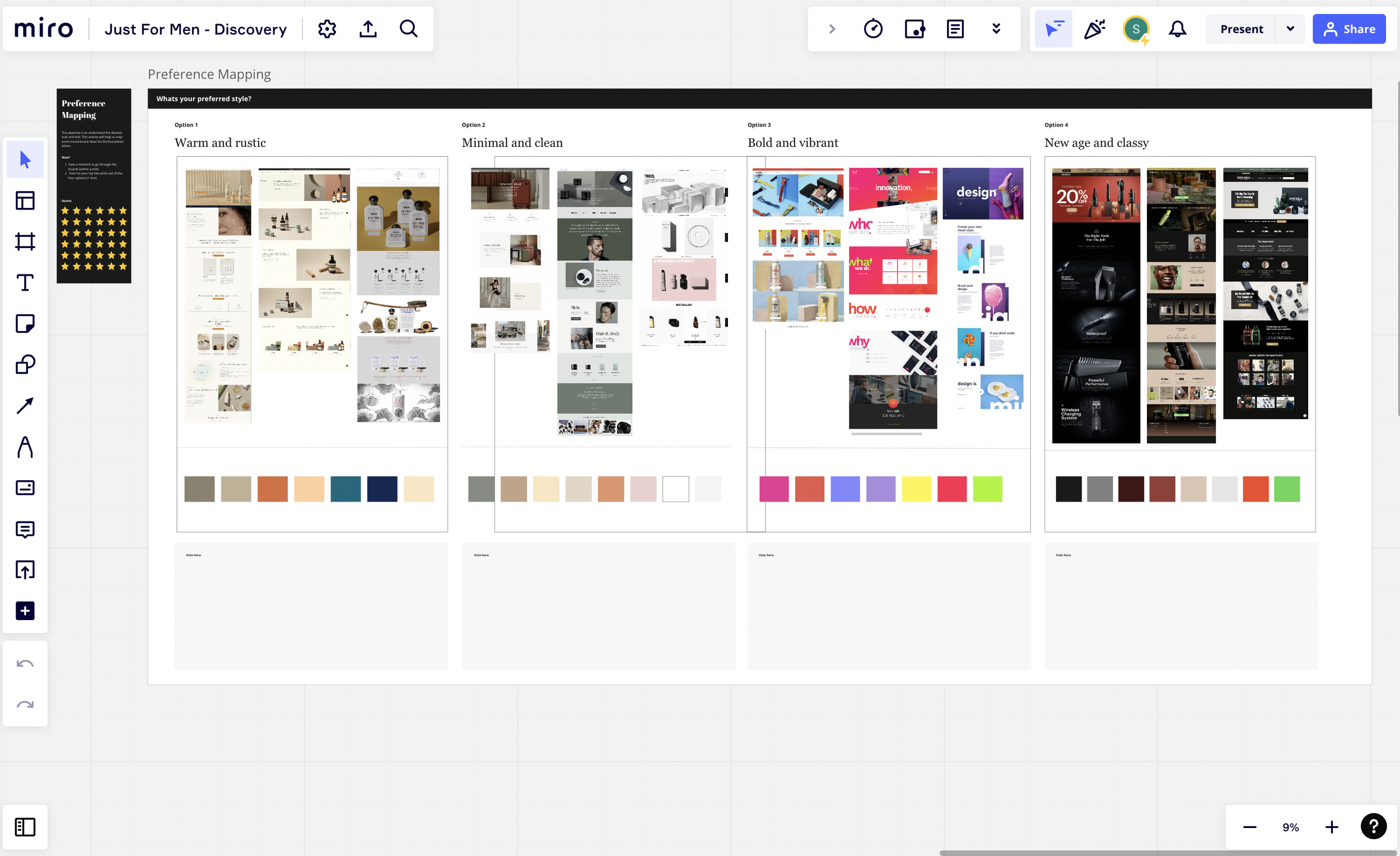Start the timer

[872, 29]
